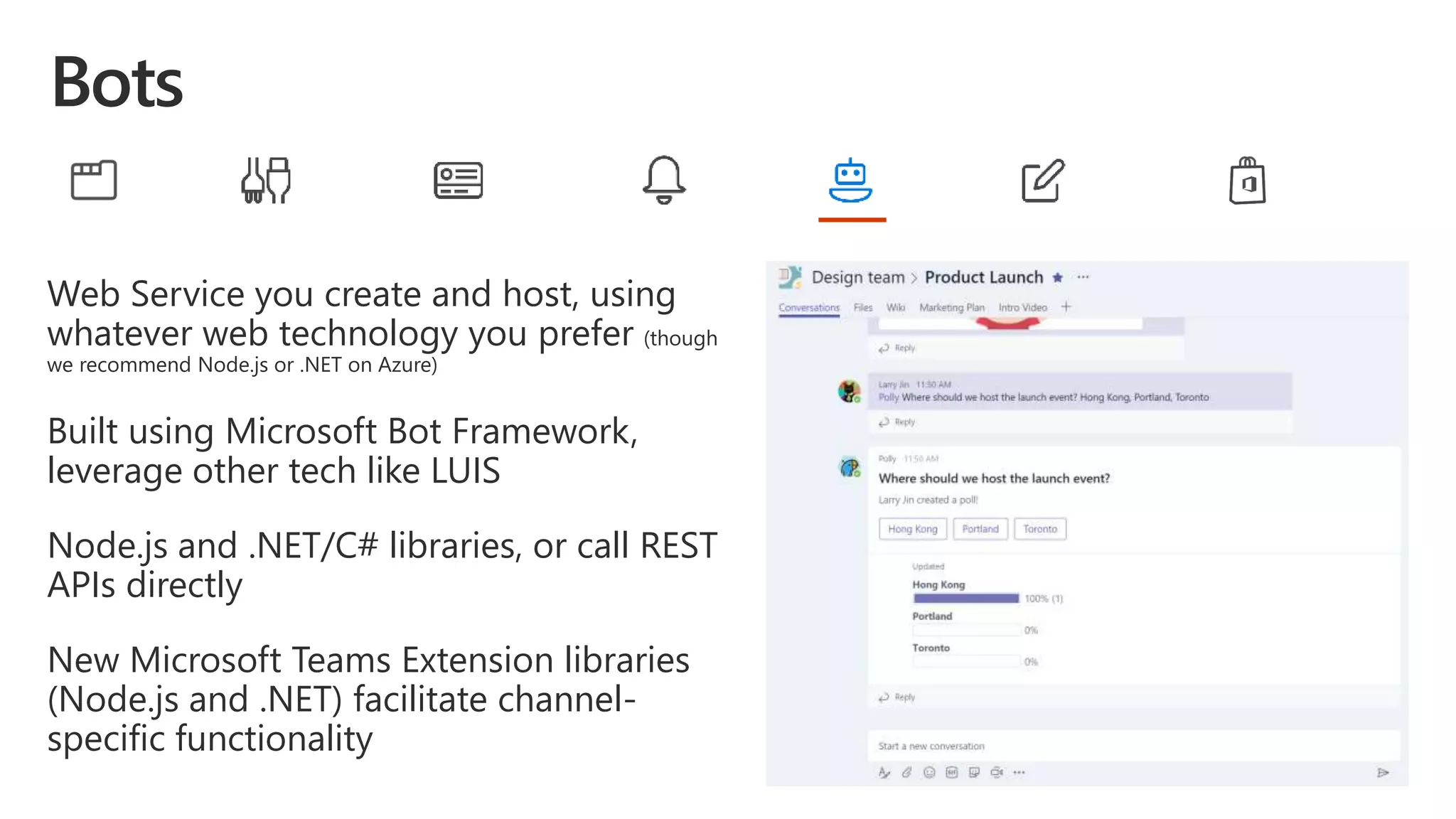Open the channel more options ellipsis
The width and height of the screenshot is (1456, 819).
1083,277
